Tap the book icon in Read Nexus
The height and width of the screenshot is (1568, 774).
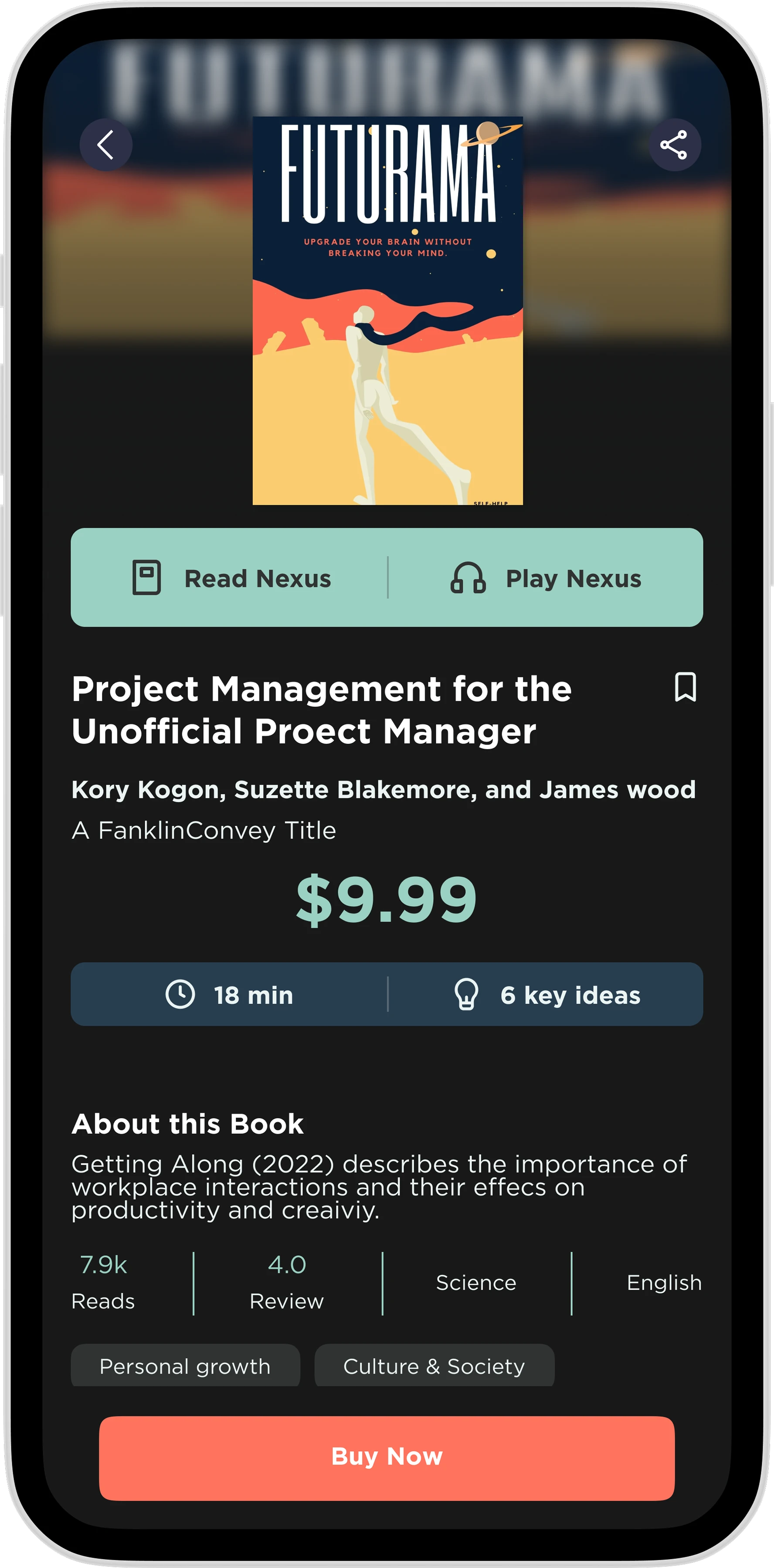147,577
